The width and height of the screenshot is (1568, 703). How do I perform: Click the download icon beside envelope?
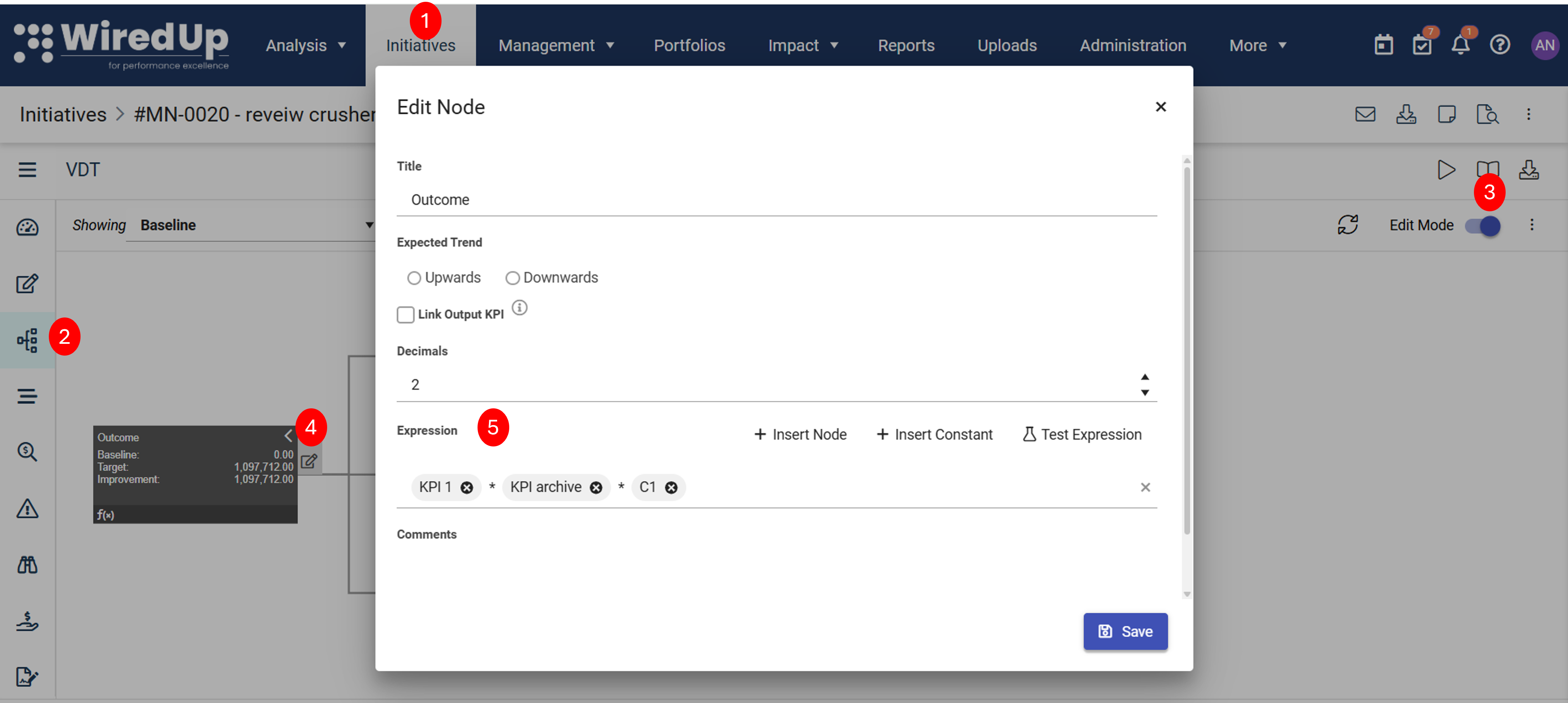pos(1405,114)
